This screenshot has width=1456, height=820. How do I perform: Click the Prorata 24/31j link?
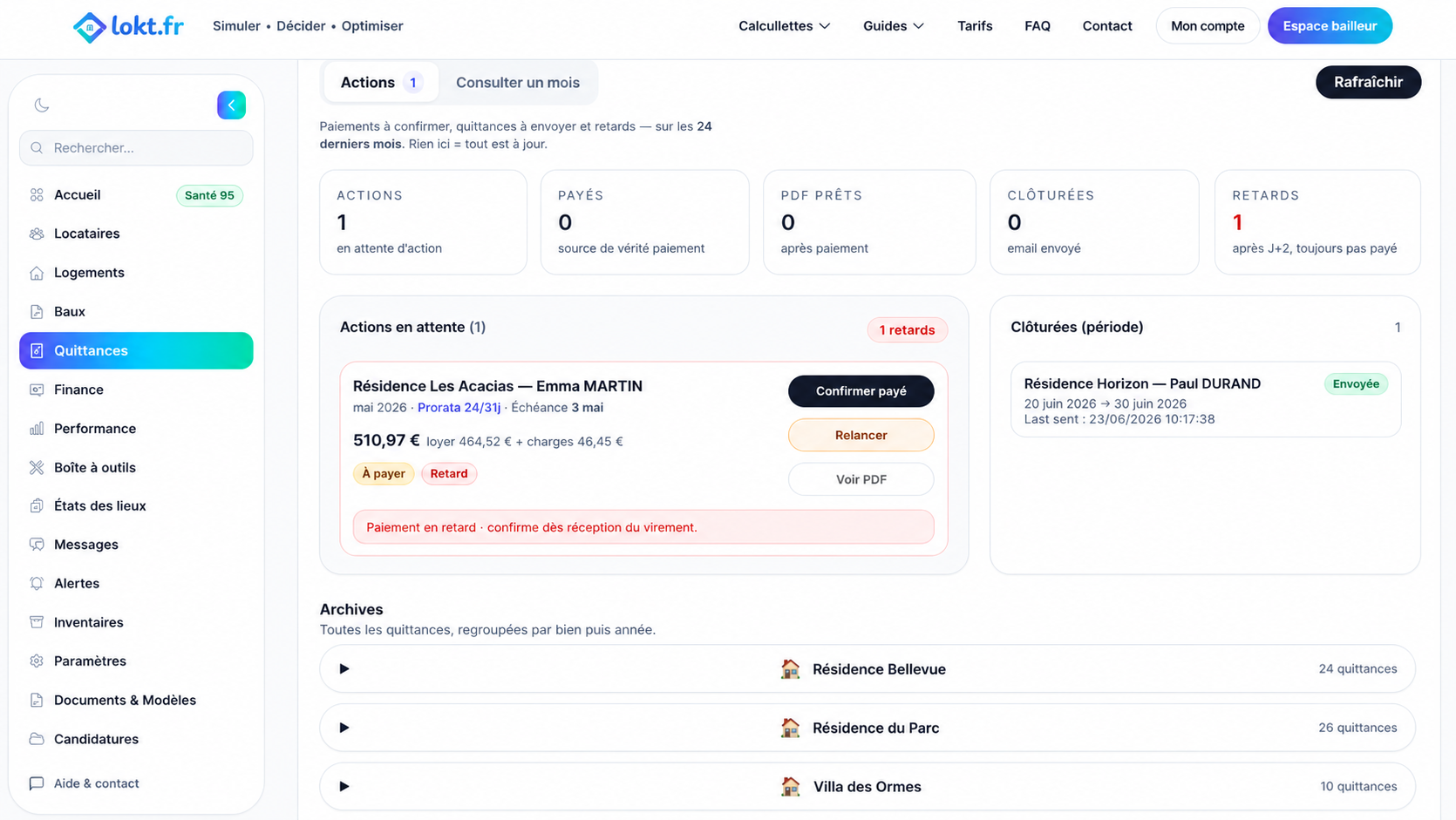459,408
